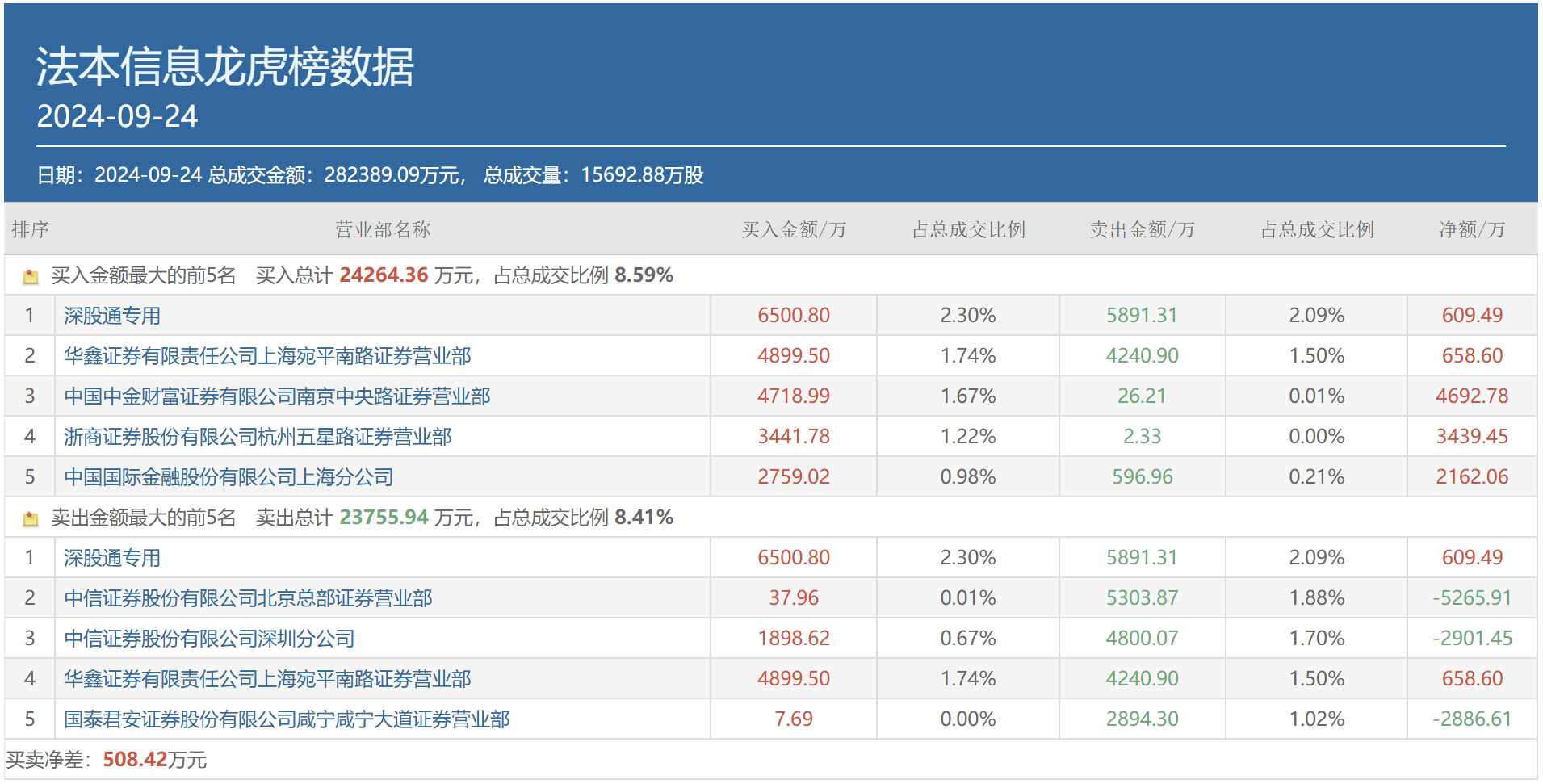This screenshot has width=1543, height=784.
Task: Click the icon beside 买入金额最大的前5名
Action: click(31, 277)
